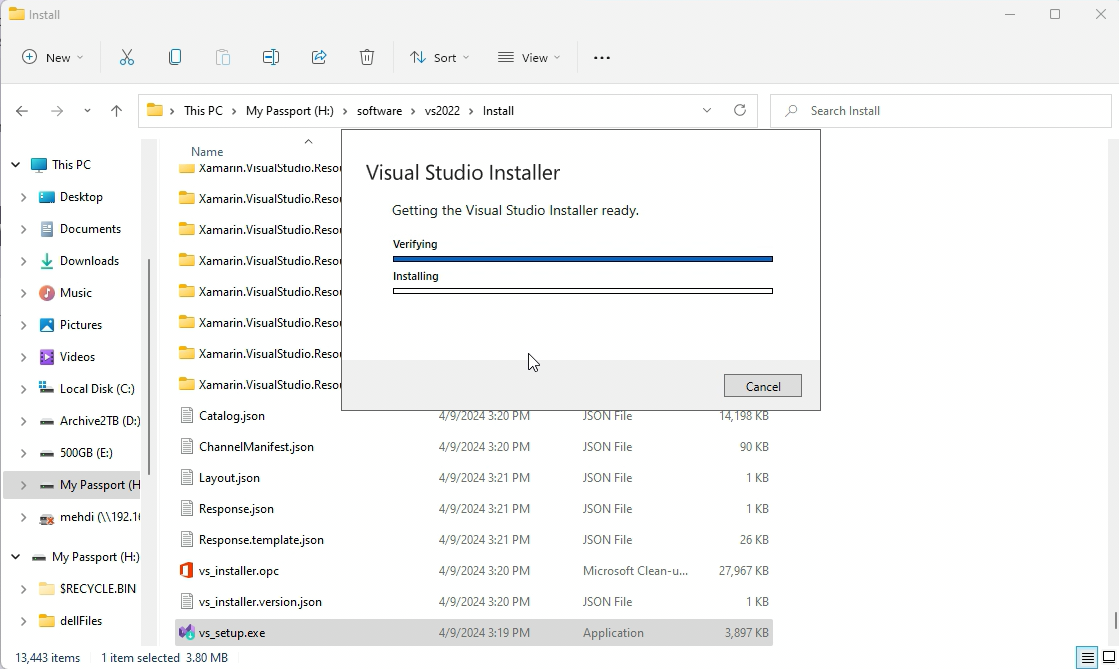Select Archive2TB (D:) drive
The height and width of the screenshot is (669, 1119).
pos(100,421)
